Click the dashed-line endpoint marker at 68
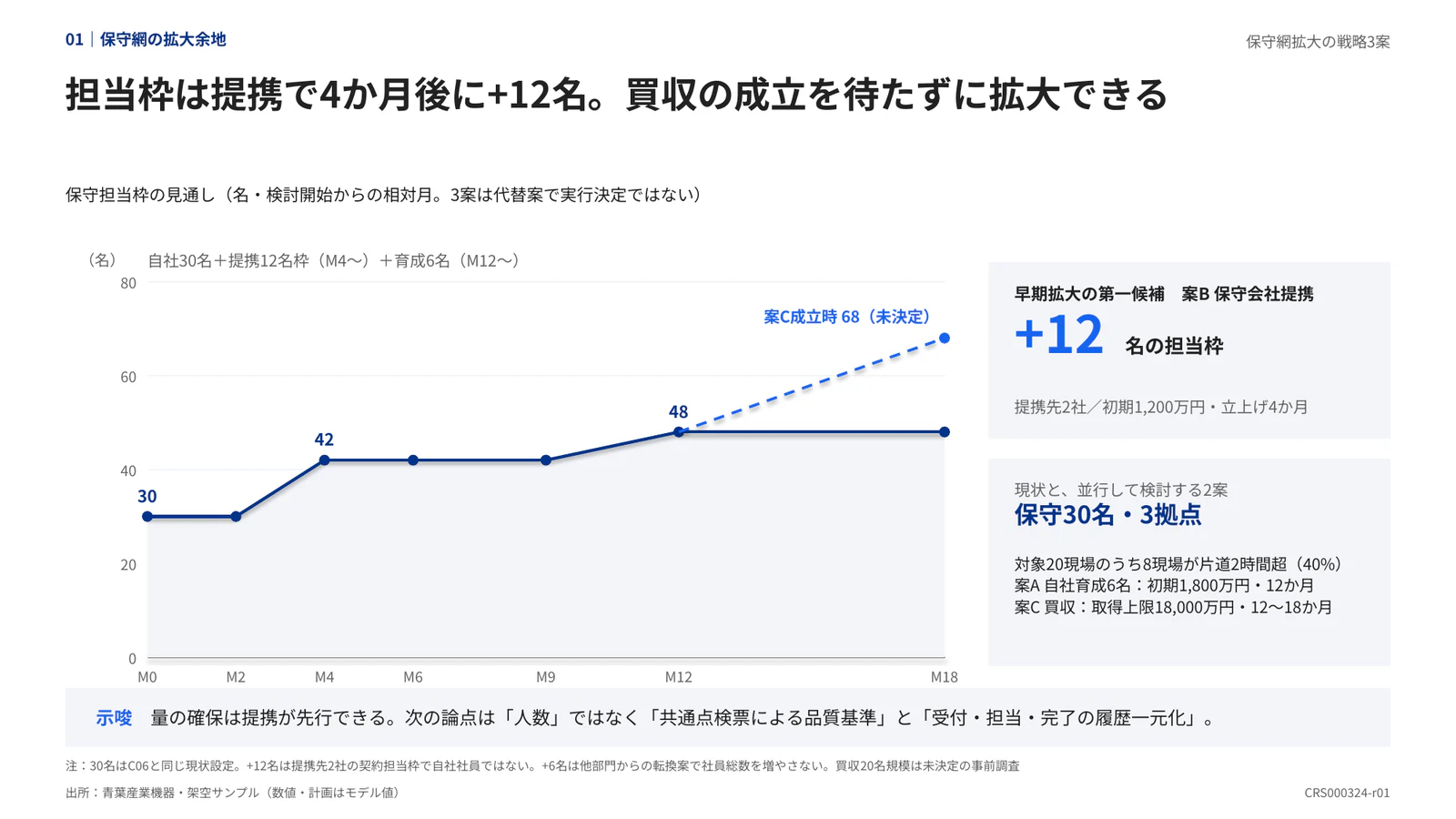Image resolution: width=1456 pixels, height=819 pixels. (x=945, y=339)
